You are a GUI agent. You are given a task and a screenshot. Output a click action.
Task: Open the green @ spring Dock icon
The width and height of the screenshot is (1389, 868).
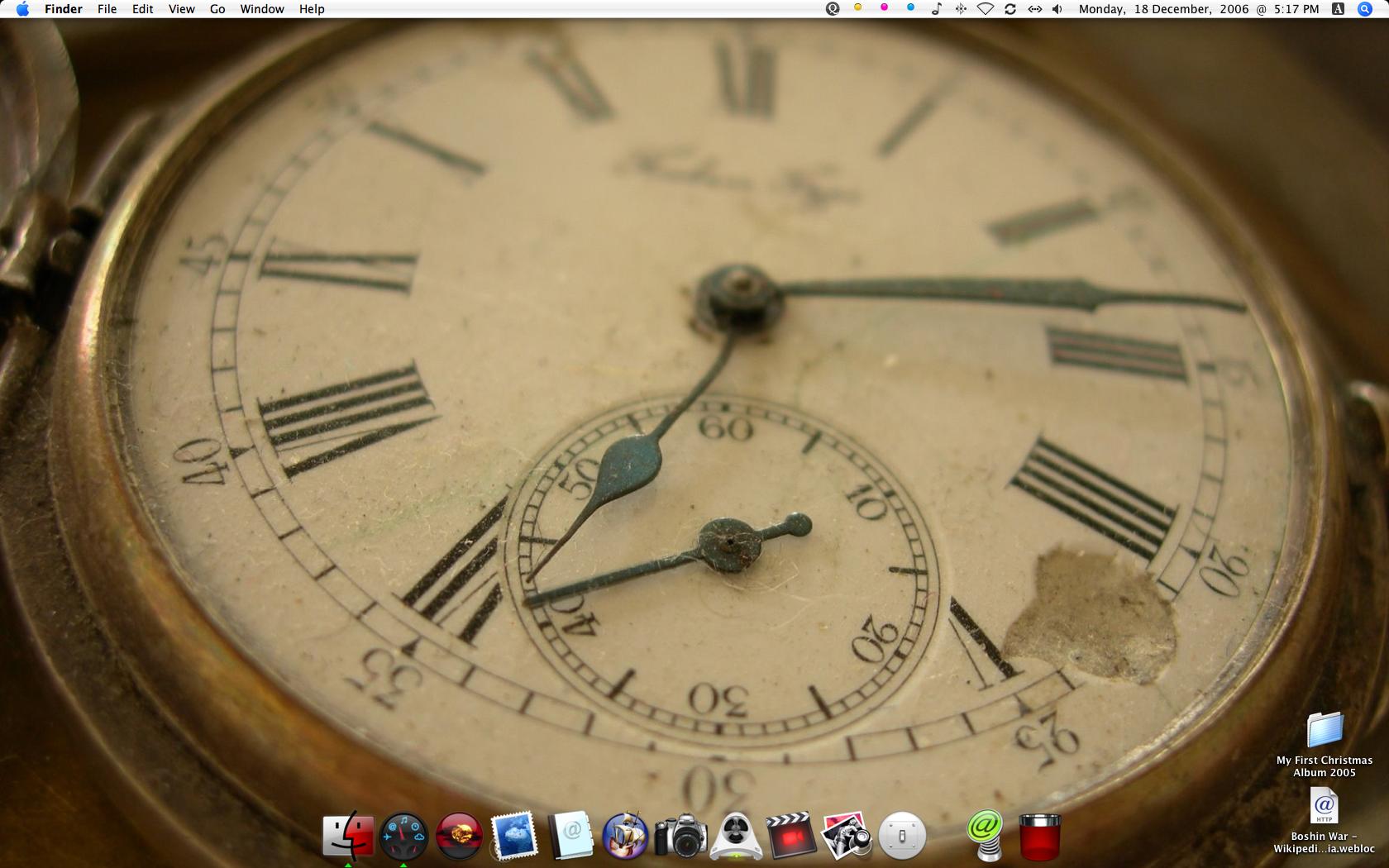[x=985, y=834]
